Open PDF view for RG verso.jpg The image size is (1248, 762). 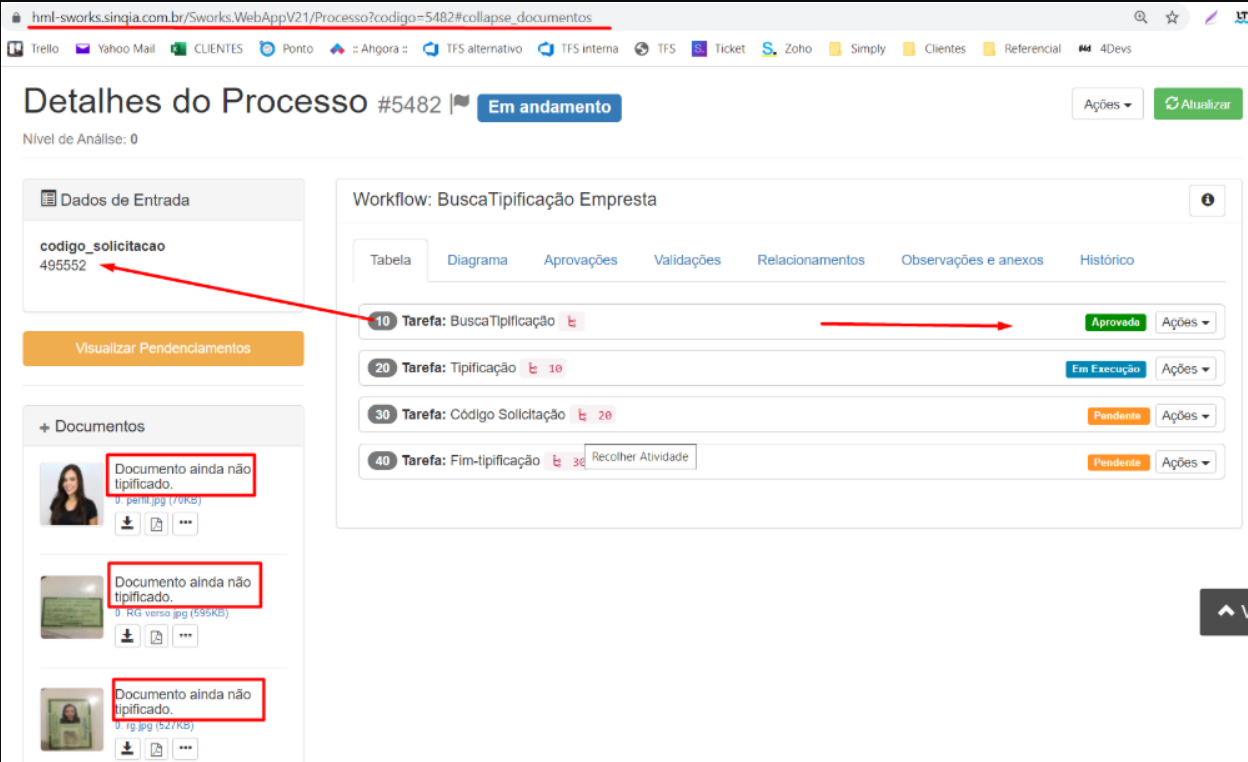tap(156, 635)
